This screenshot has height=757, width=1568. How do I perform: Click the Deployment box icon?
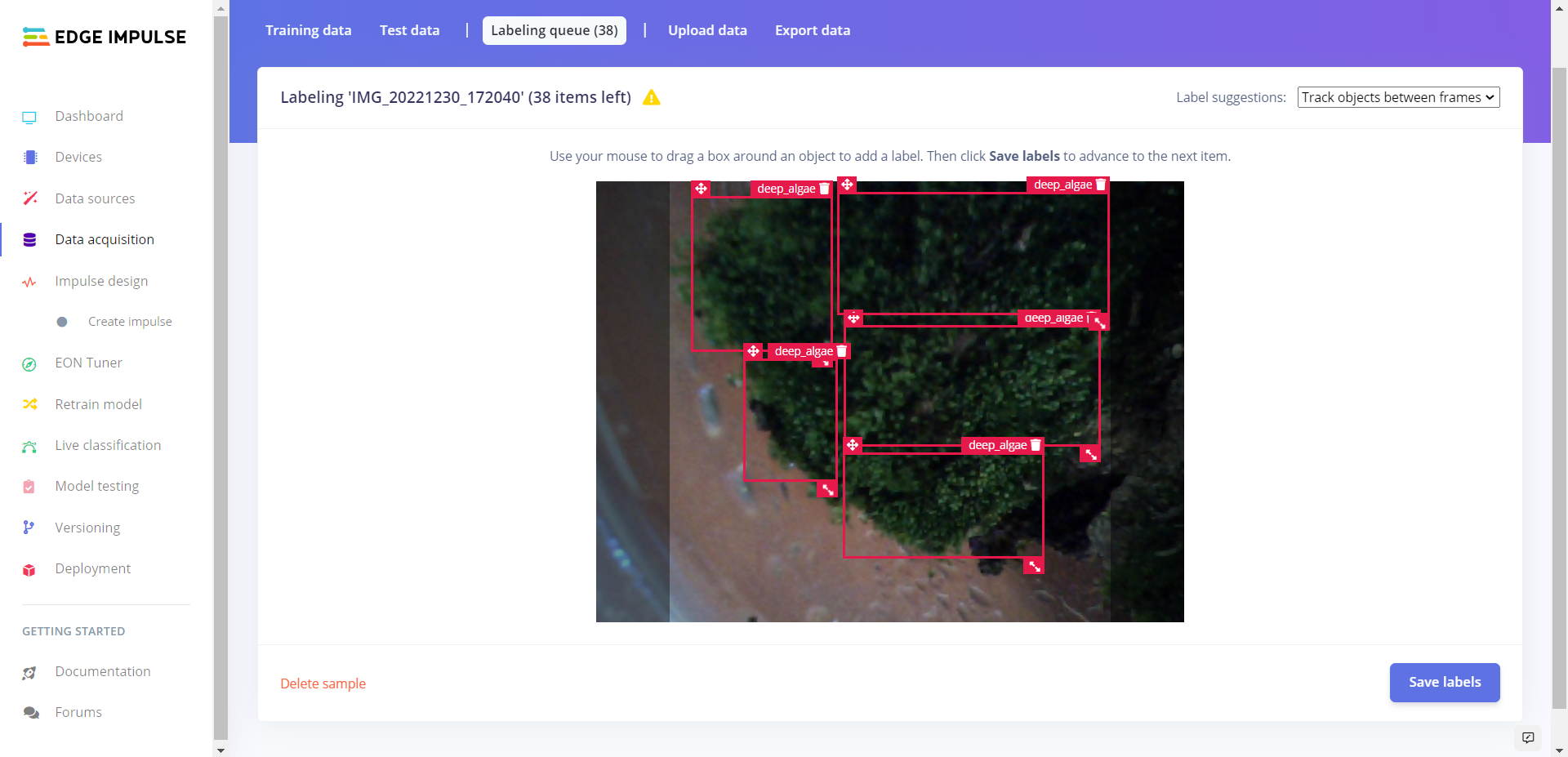tap(29, 570)
